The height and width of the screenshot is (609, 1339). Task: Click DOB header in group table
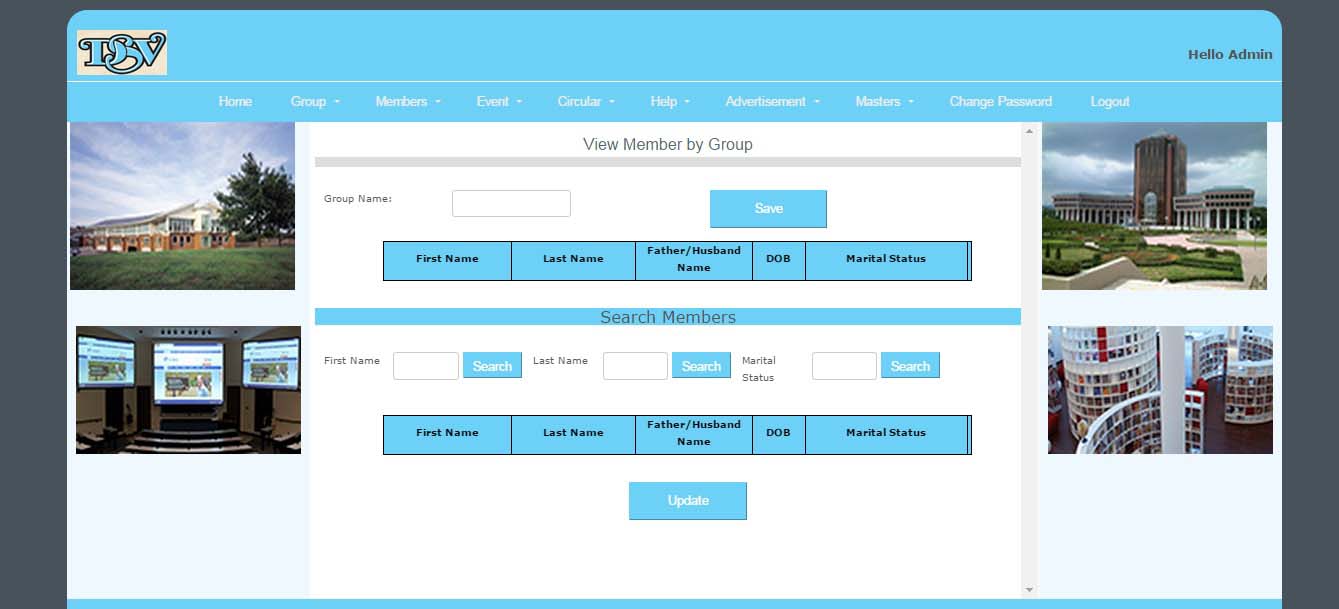point(778,259)
